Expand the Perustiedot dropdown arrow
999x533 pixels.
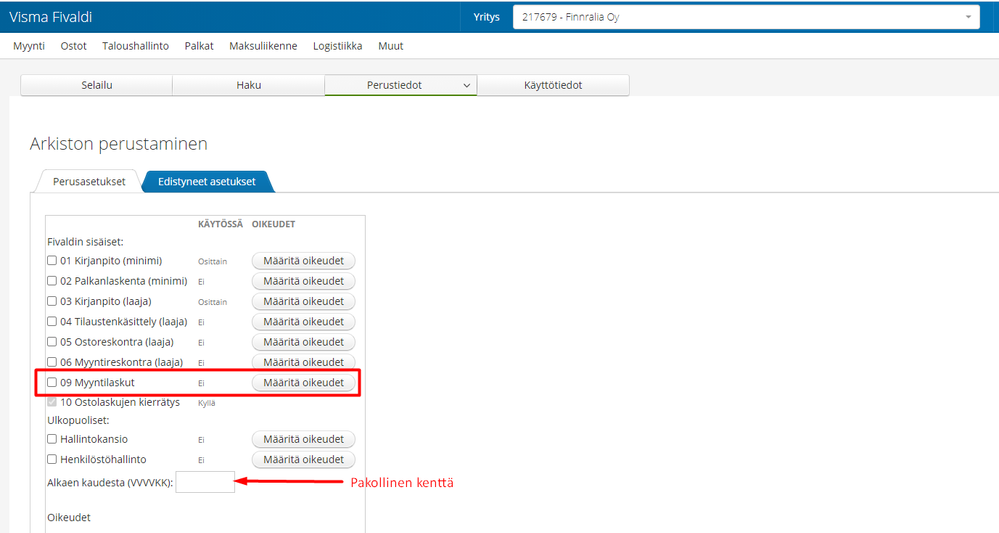[466, 85]
